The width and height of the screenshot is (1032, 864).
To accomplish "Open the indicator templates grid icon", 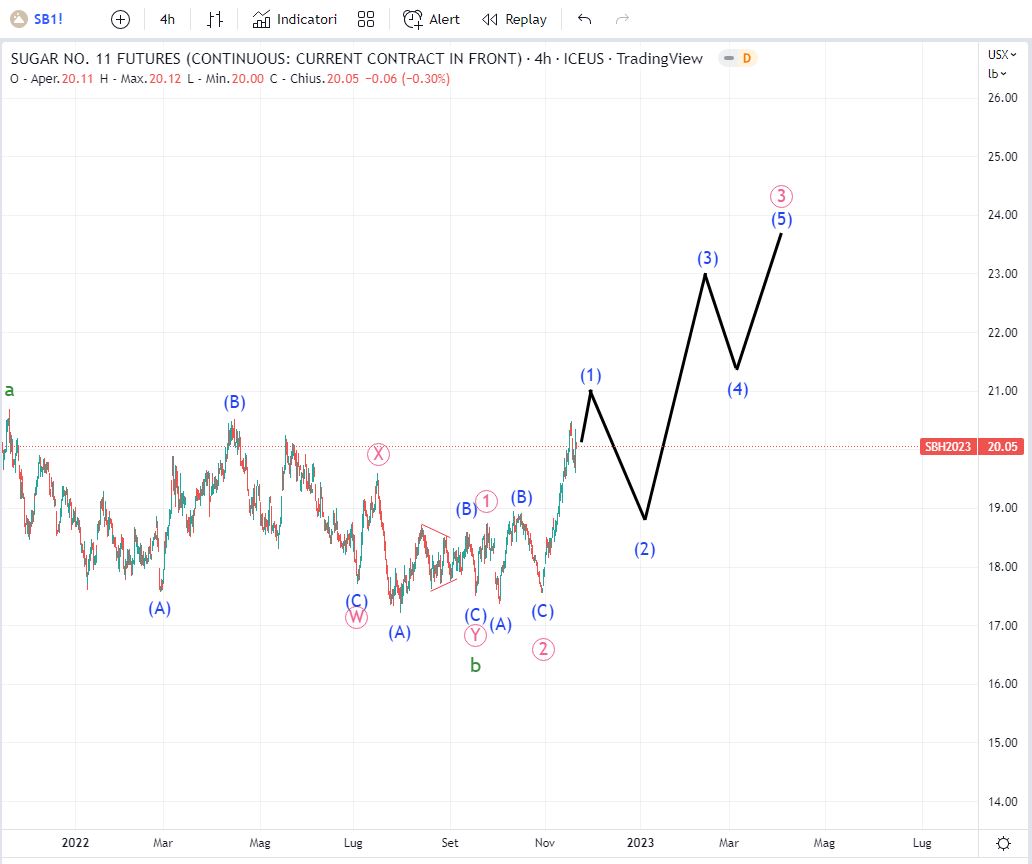I will 366,20.
